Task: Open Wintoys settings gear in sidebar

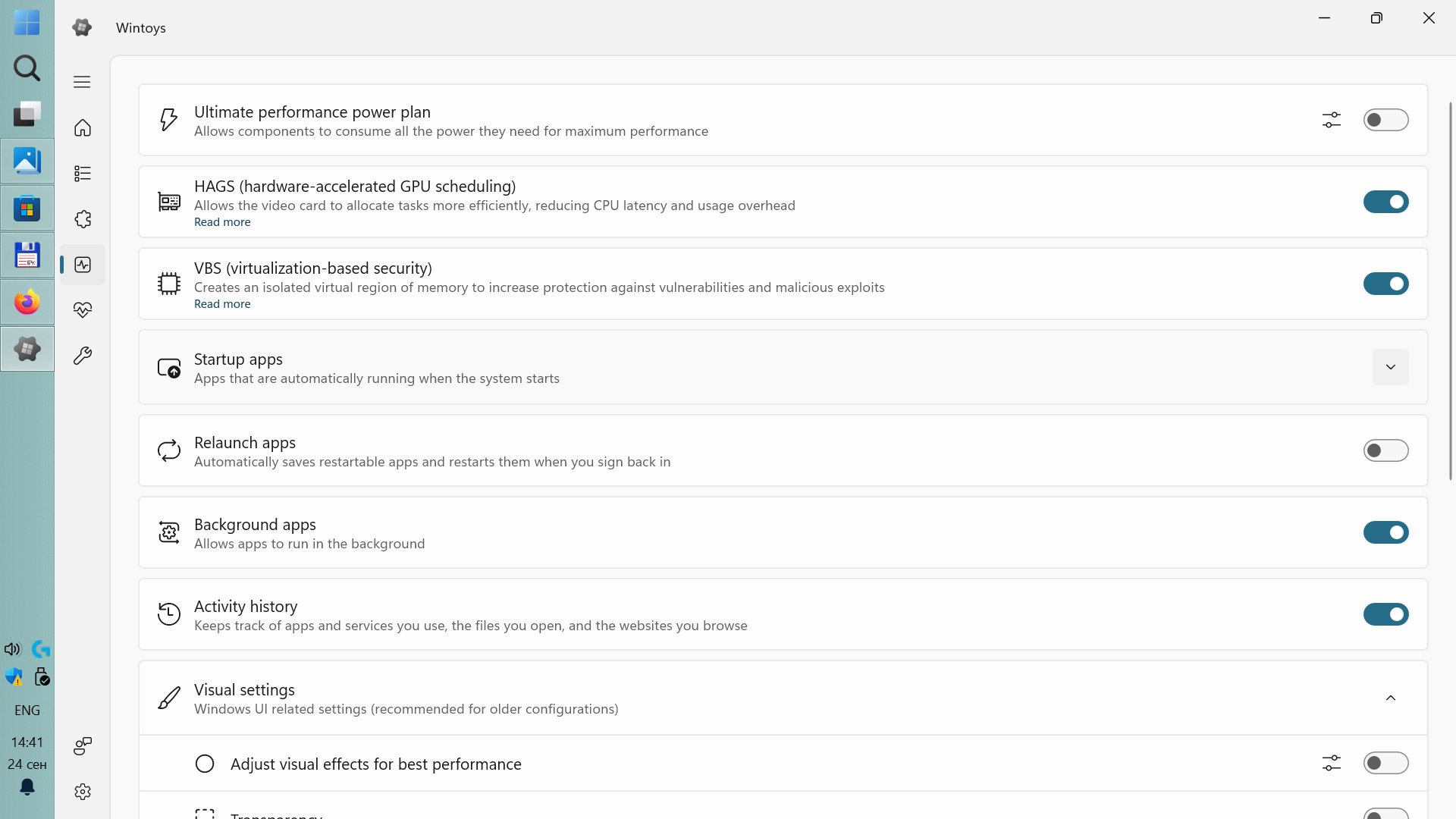Action: click(83, 792)
